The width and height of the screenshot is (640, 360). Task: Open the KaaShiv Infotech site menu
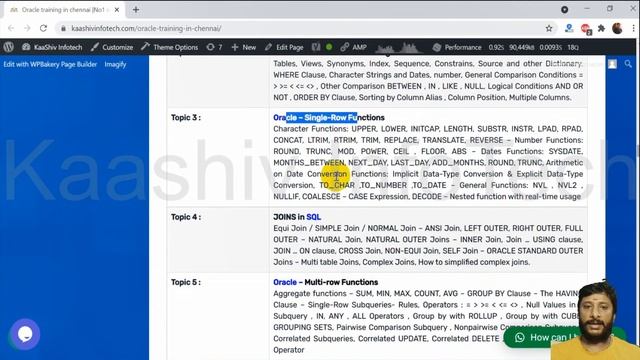[x=52, y=47]
